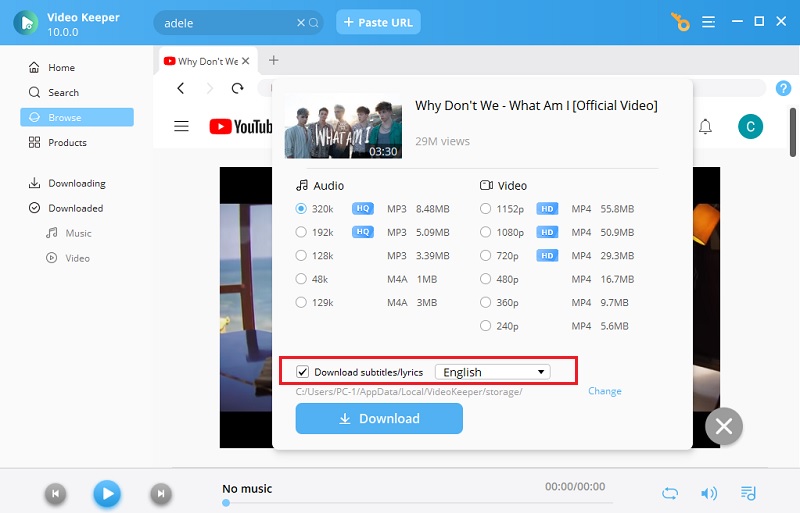Open the blue help question icon

[783, 88]
